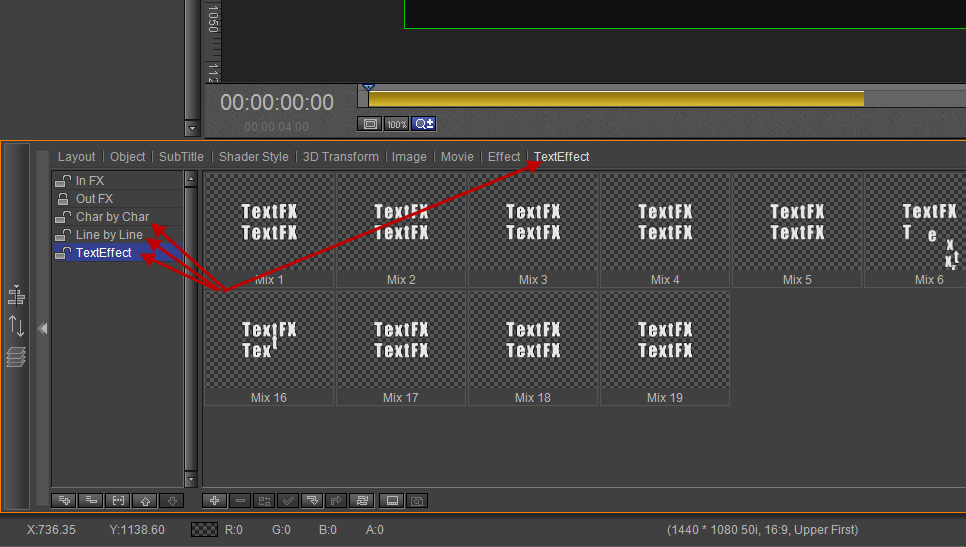Switch to the Shader Style tab
Viewport: 966px width, 547px height.
pyautogui.click(x=254, y=157)
